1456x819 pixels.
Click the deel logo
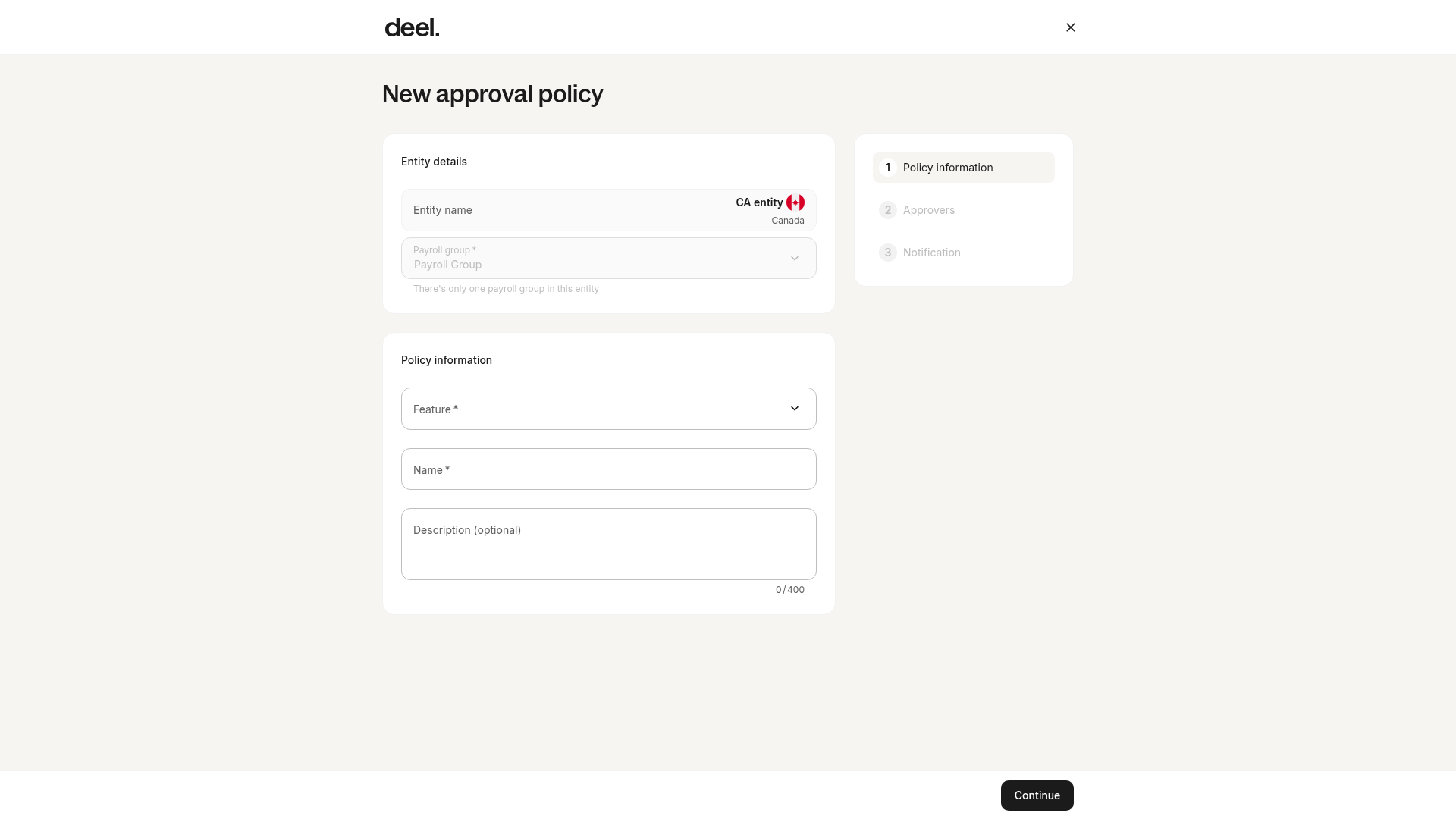(412, 27)
